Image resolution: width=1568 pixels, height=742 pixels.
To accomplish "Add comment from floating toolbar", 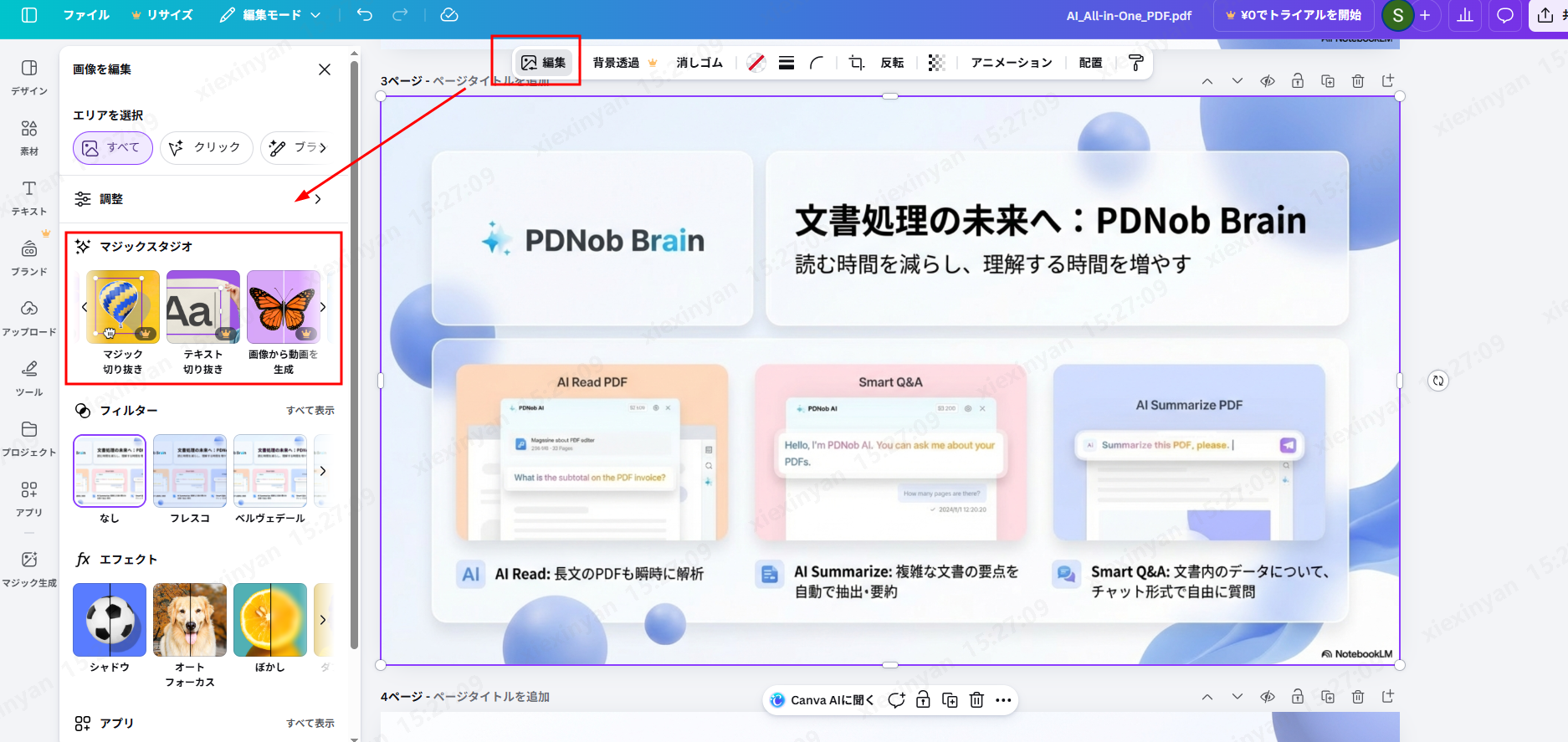I will pyautogui.click(x=896, y=700).
